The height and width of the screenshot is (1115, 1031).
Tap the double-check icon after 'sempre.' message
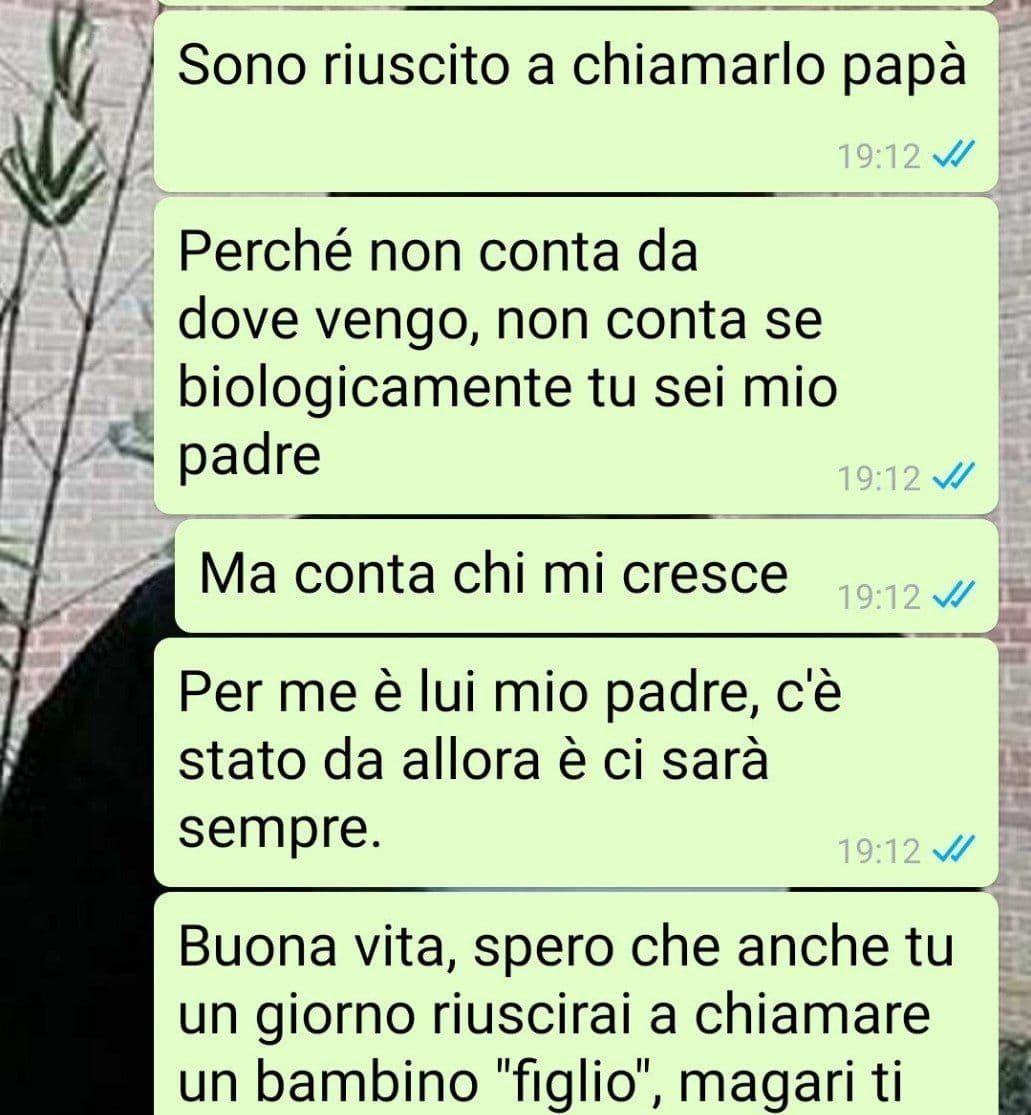click(953, 848)
